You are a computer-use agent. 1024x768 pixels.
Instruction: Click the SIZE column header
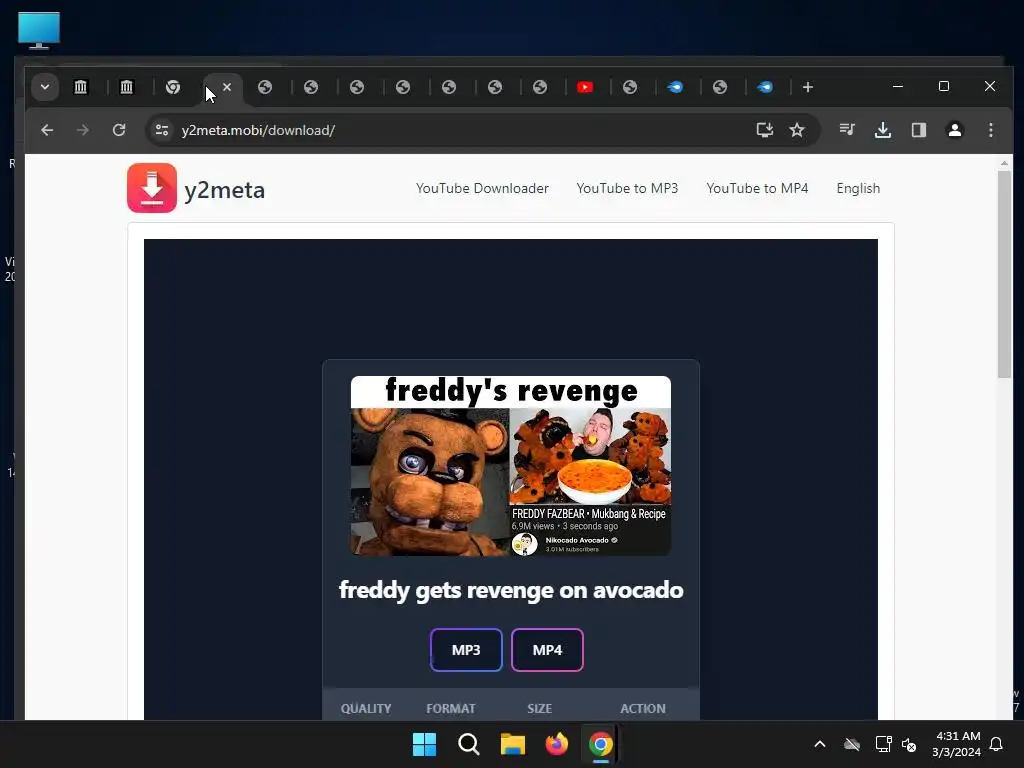(539, 709)
